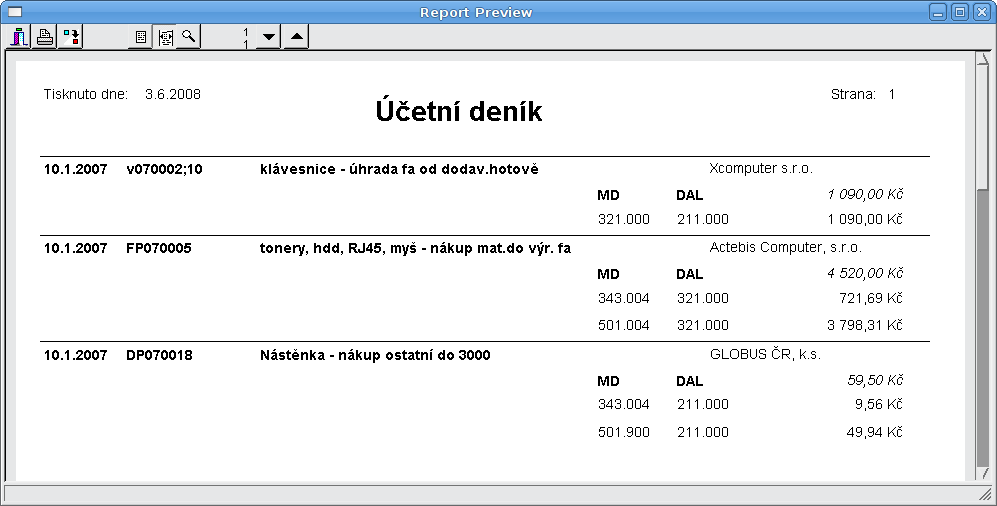Click the Actebis Computer, s.r.o. company name

click(x=785, y=247)
